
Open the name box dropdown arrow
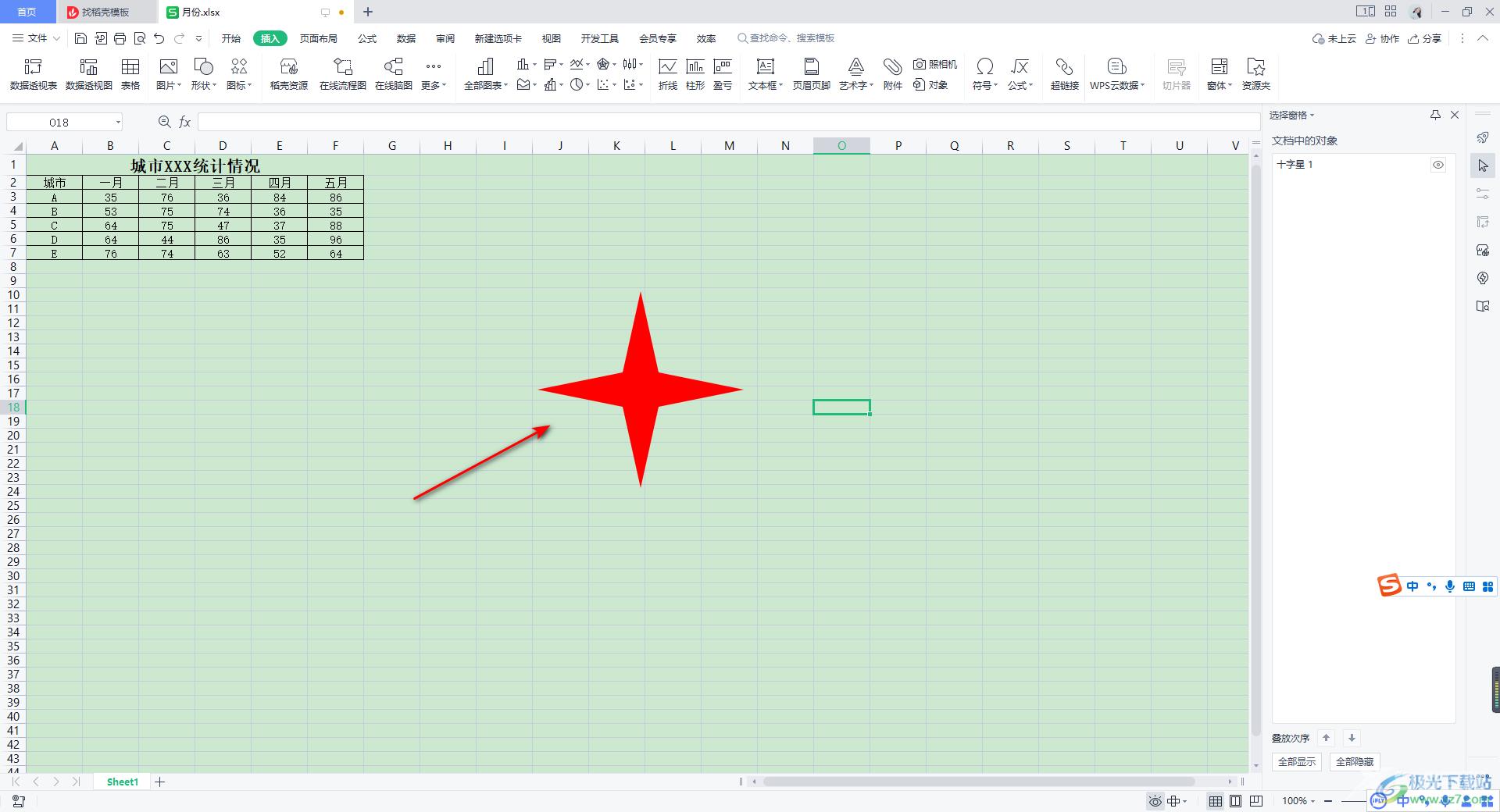[118, 122]
